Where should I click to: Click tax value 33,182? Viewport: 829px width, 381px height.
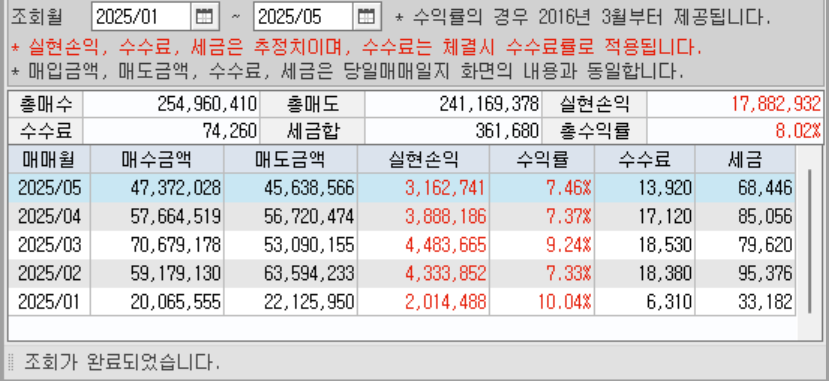(x=766, y=302)
